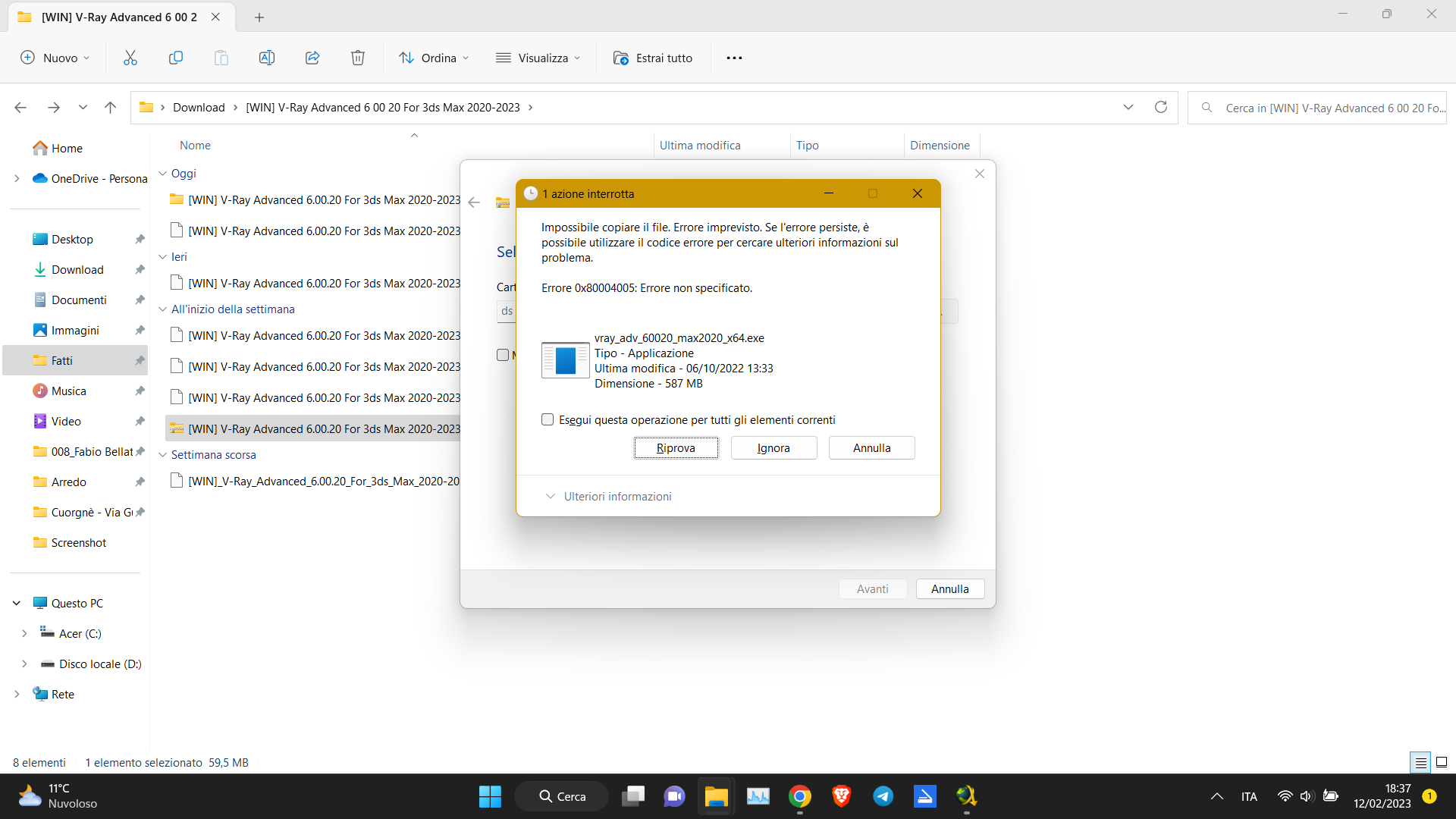Expand the OneDrive - Personal node

click(x=17, y=178)
